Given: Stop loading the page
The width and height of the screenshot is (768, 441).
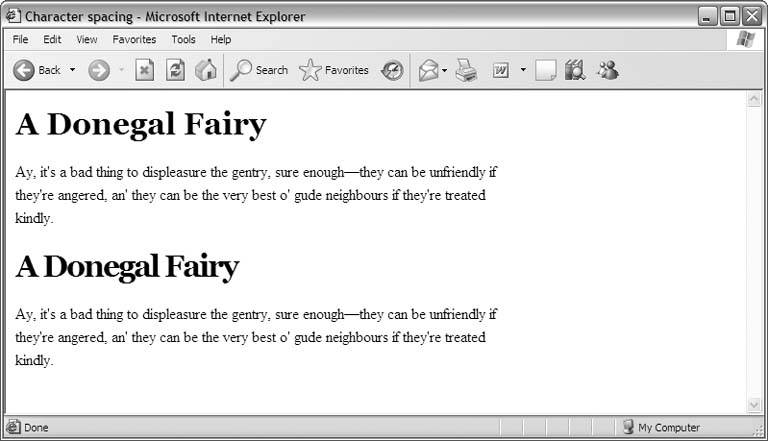Looking at the screenshot, I should [145, 70].
